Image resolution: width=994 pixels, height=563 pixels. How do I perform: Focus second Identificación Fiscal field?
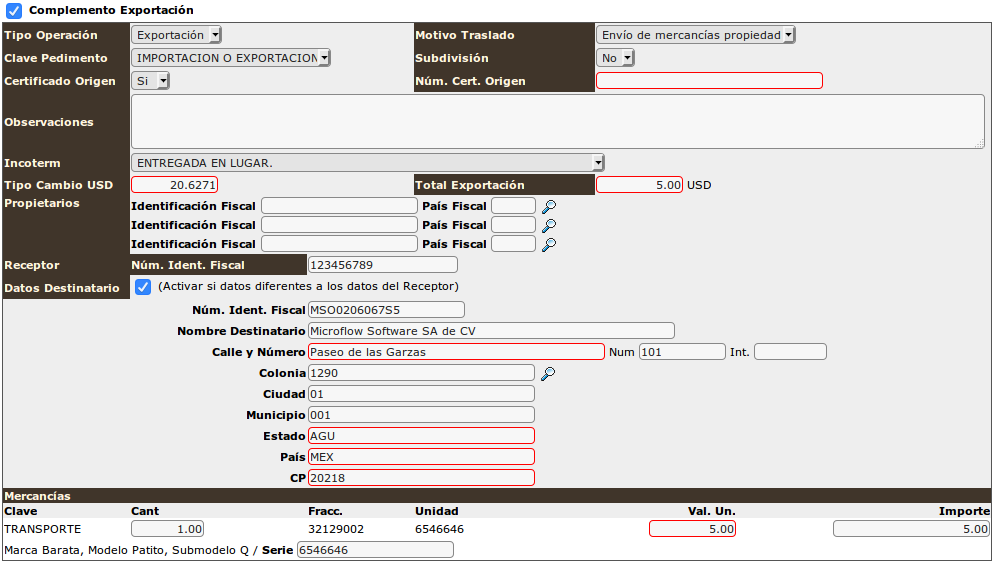(339, 224)
